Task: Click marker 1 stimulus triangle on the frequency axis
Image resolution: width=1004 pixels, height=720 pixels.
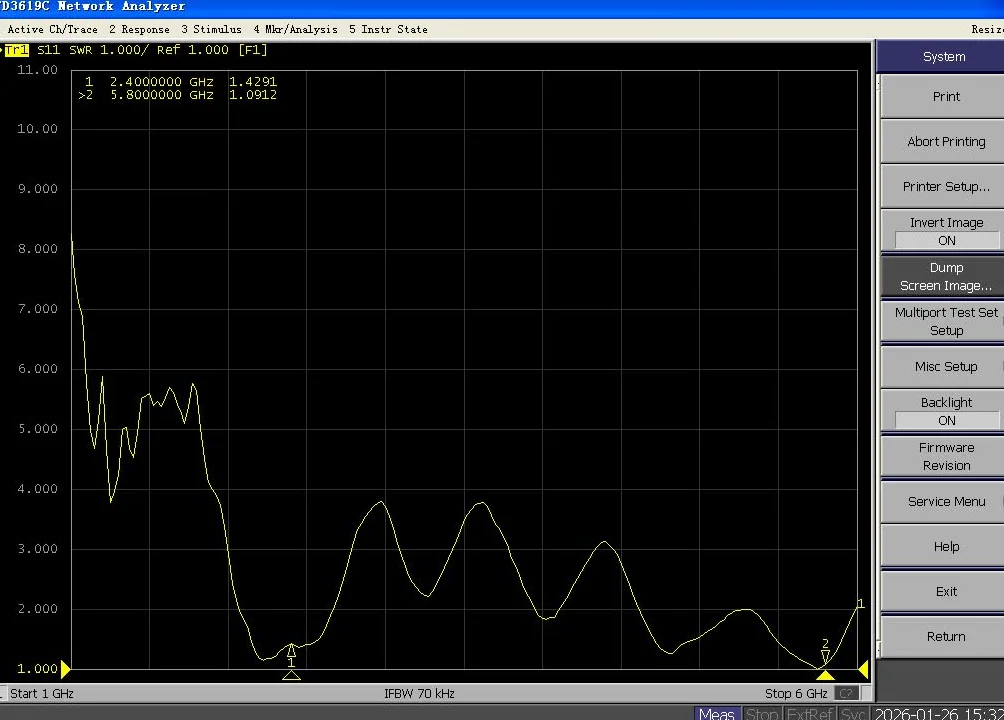Action: click(291, 675)
